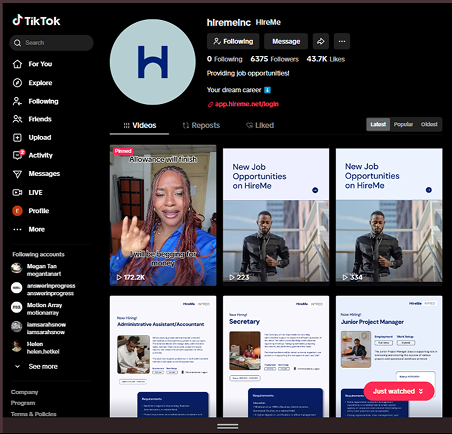This screenshot has width=452, height=434.
Task: Open Megan Tan's followed account
Action: pos(37,270)
